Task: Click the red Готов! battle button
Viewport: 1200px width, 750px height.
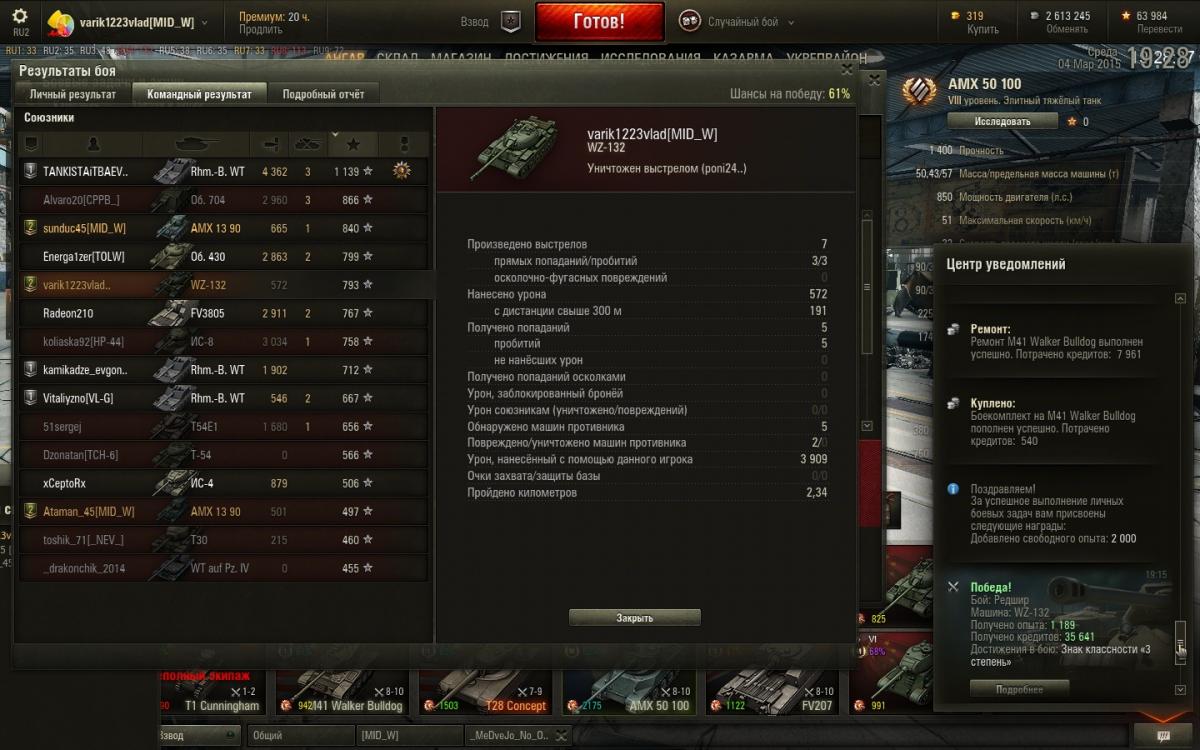Action: [x=599, y=21]
